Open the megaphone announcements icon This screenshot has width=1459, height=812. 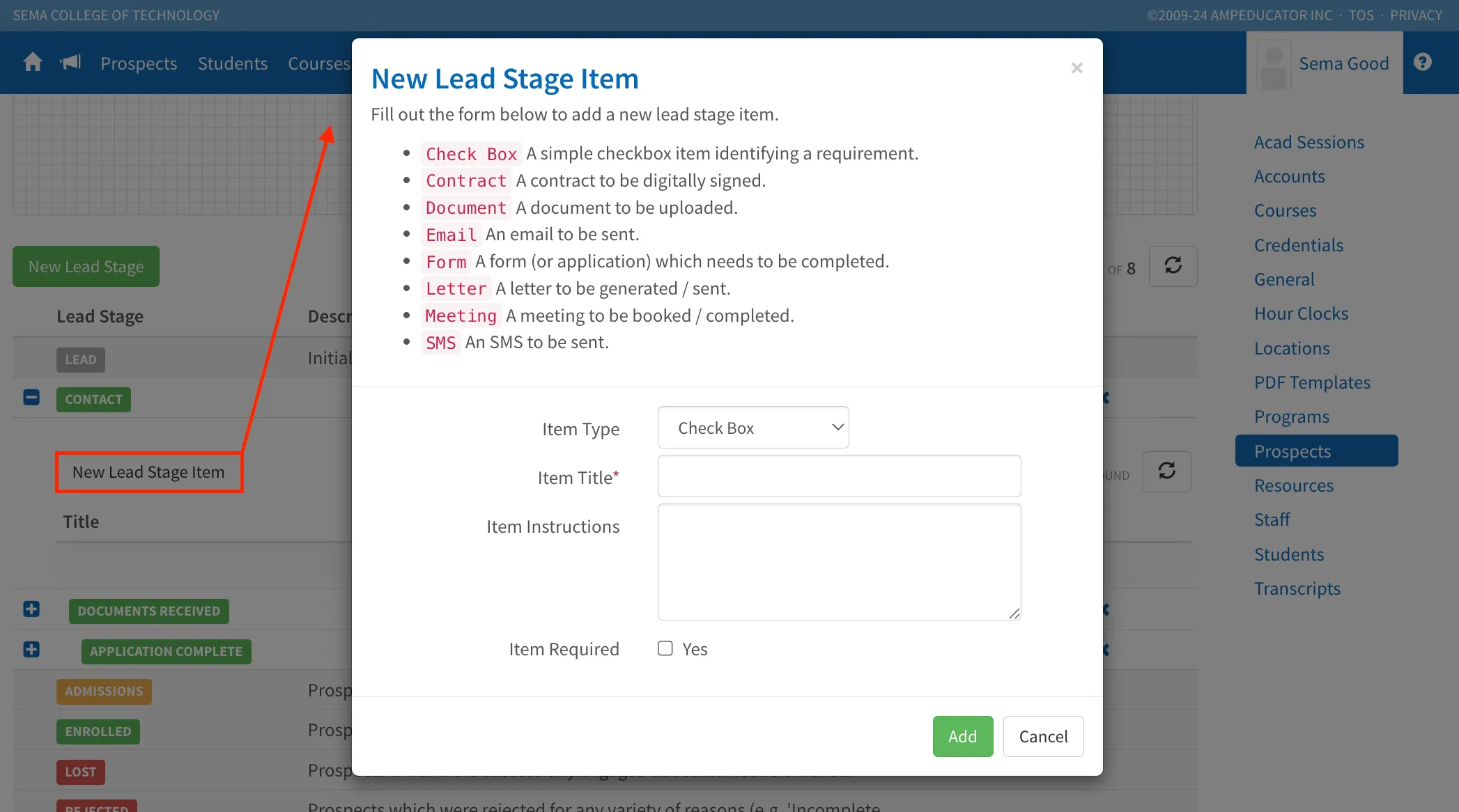point(71,63)
